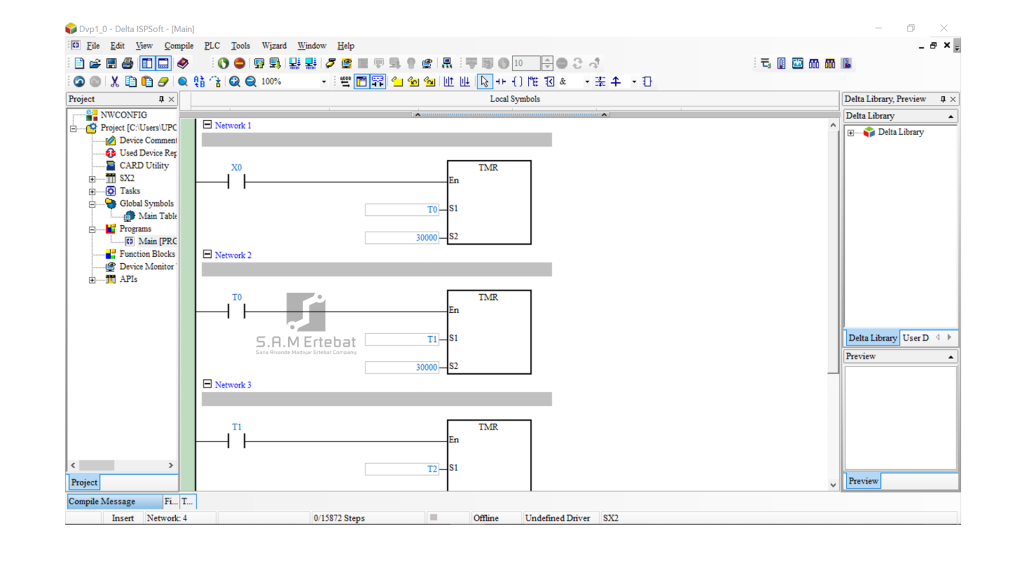Click the Undo arrow icon
Screen dimensions: 1024x576
(x=79, y=82)
